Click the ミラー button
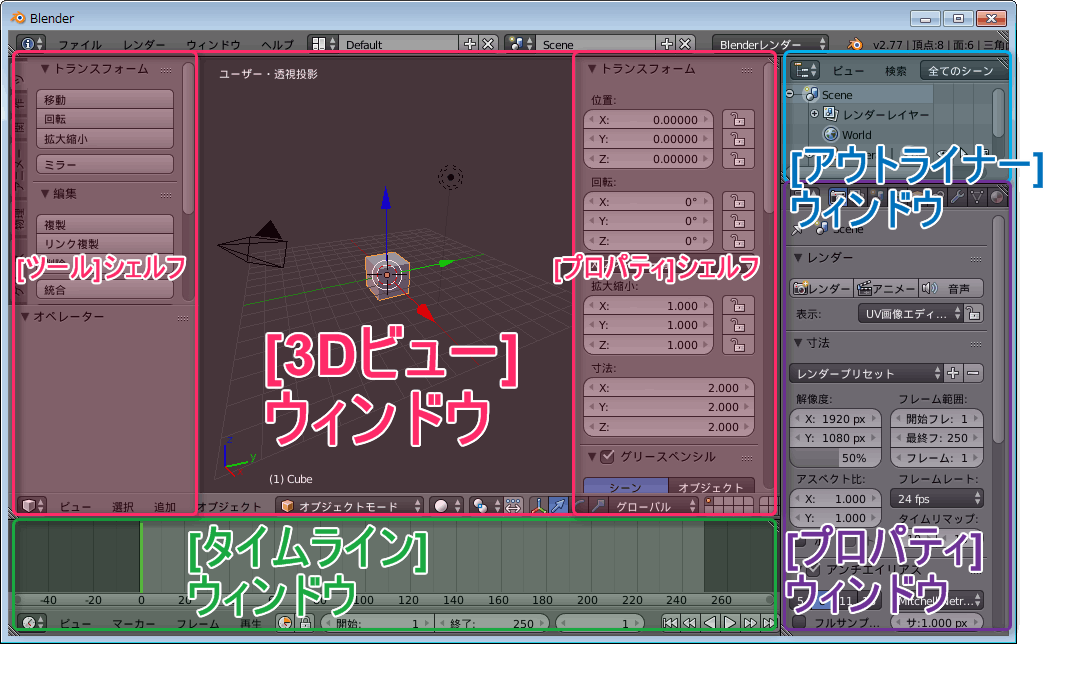 point(105,165)
